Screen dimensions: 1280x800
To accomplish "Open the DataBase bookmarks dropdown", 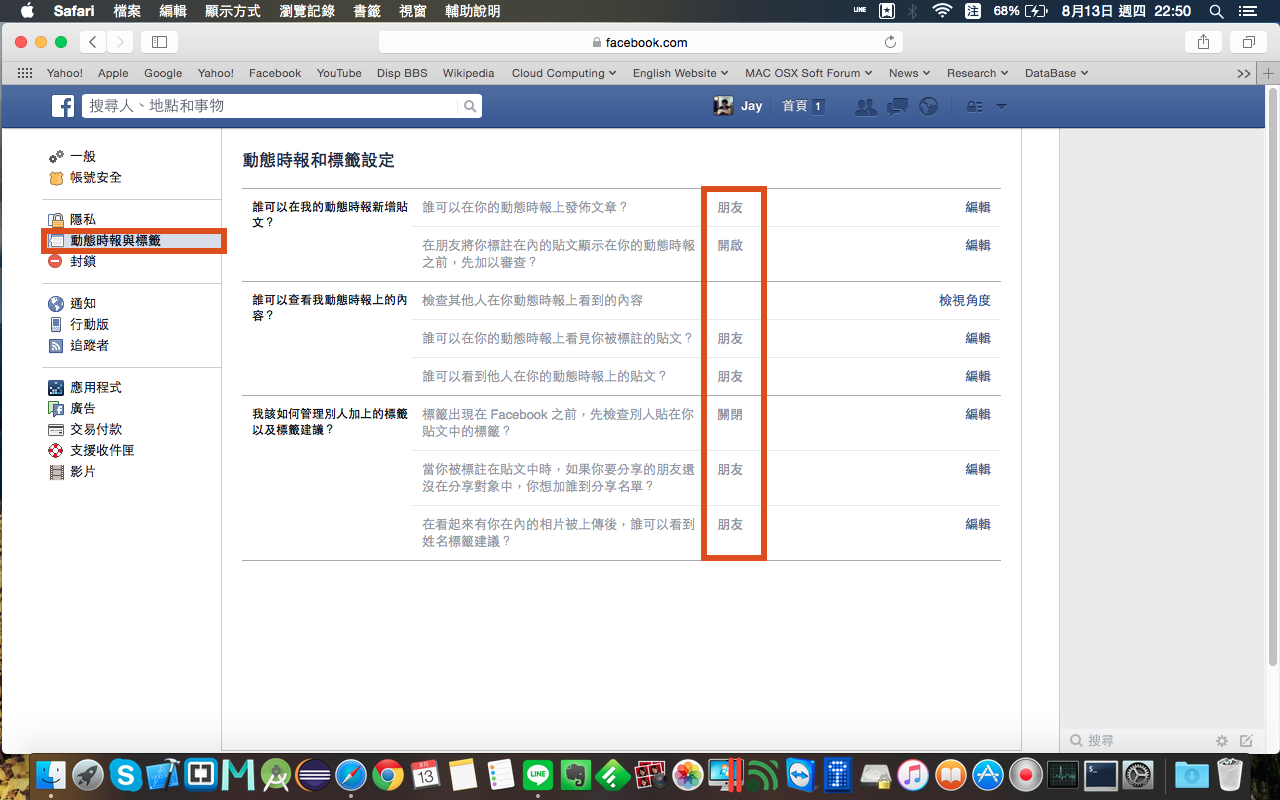I will (1057, 73).
